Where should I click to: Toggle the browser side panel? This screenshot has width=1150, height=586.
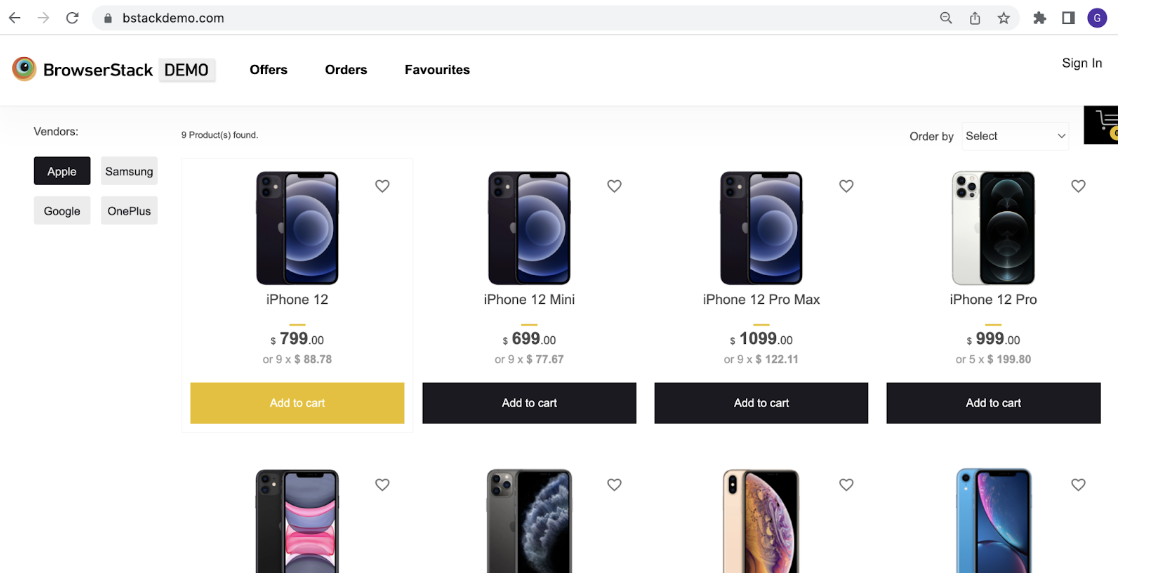(1068, 18)
